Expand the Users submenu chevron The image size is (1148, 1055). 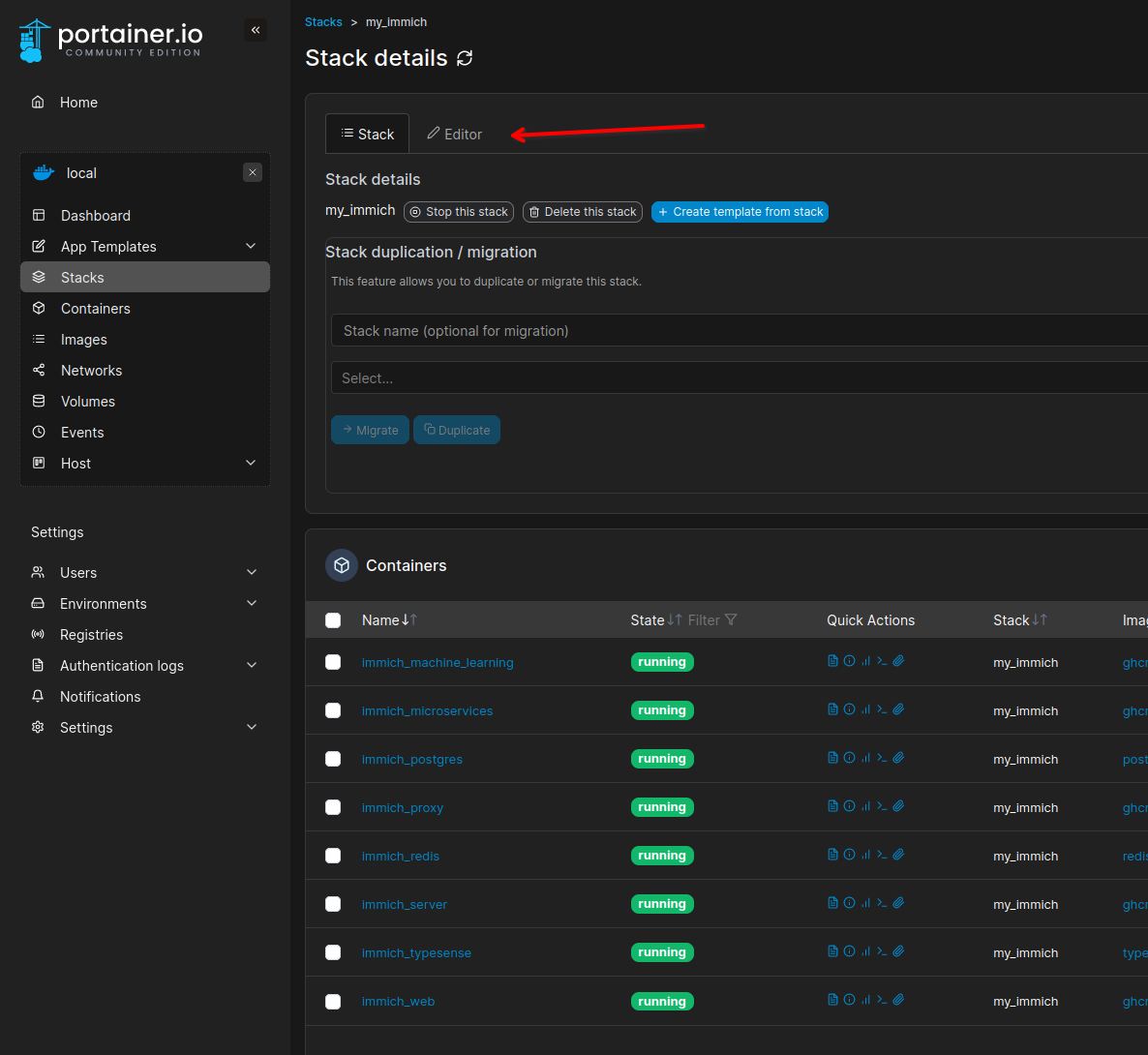[252, 572]
